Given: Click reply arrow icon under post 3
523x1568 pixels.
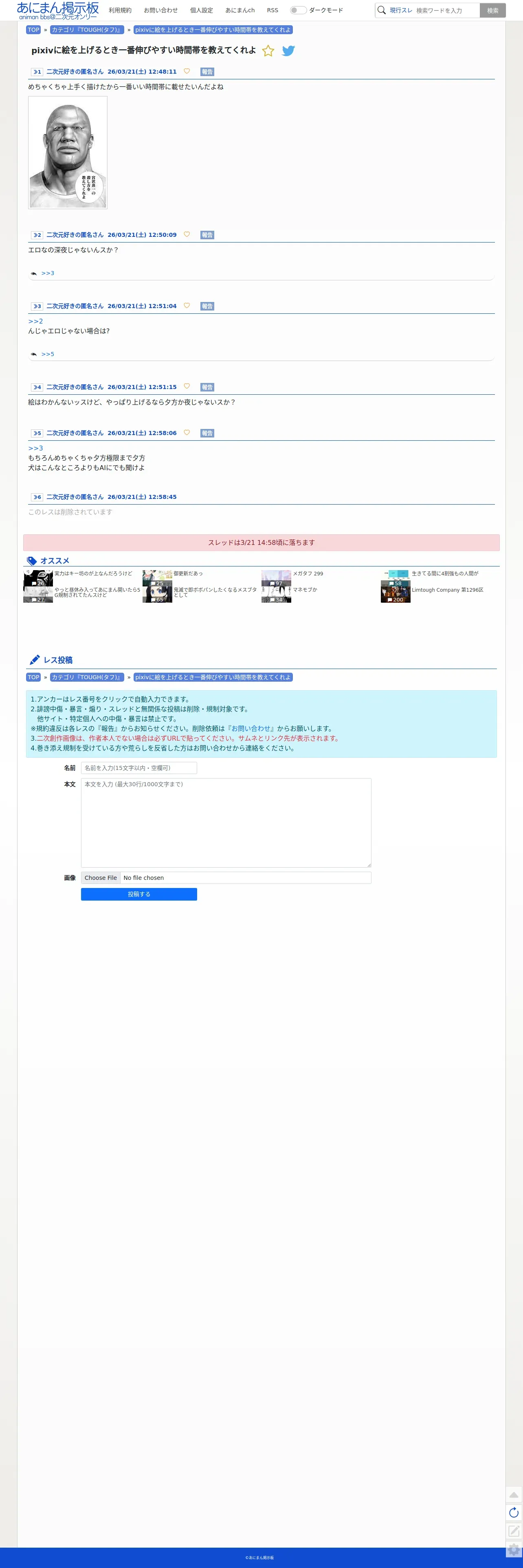Looking at the screenshot, I should click(33, 354).
